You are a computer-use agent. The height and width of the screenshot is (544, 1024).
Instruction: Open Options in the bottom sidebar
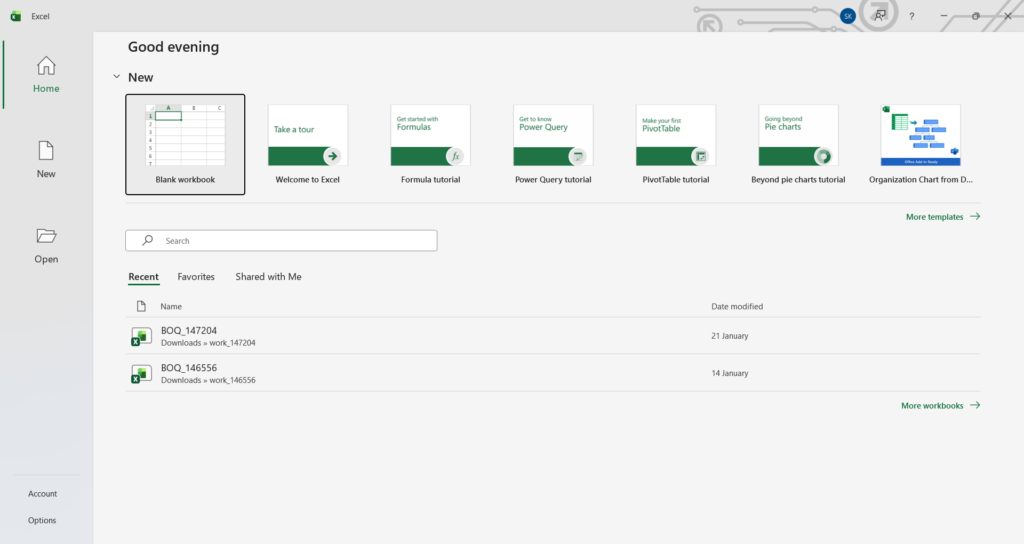42,520
